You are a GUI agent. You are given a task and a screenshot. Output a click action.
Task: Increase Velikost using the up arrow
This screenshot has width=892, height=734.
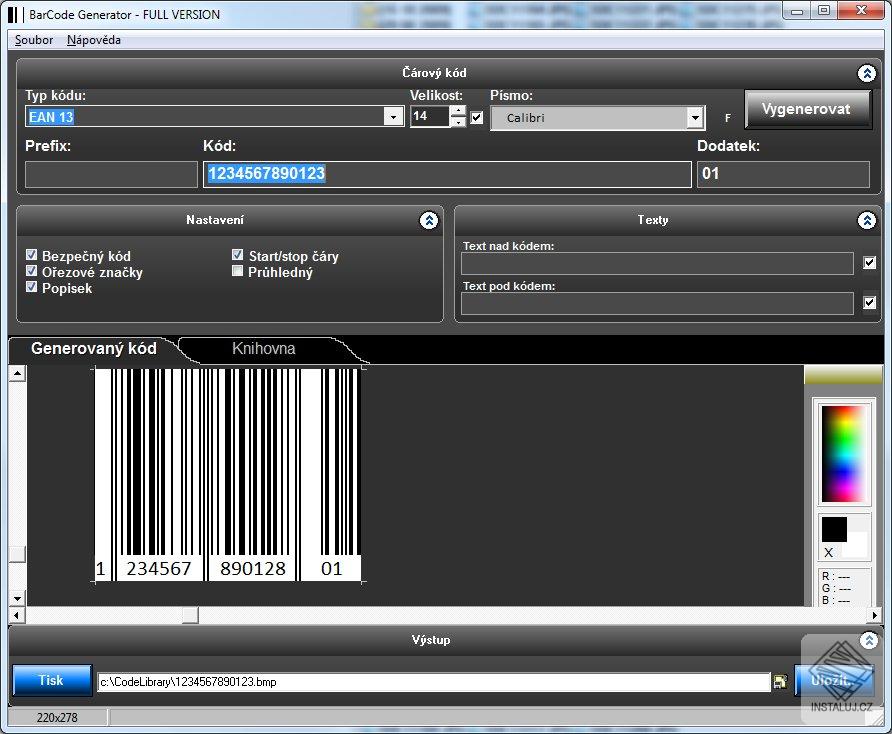(x=458, y=111)
